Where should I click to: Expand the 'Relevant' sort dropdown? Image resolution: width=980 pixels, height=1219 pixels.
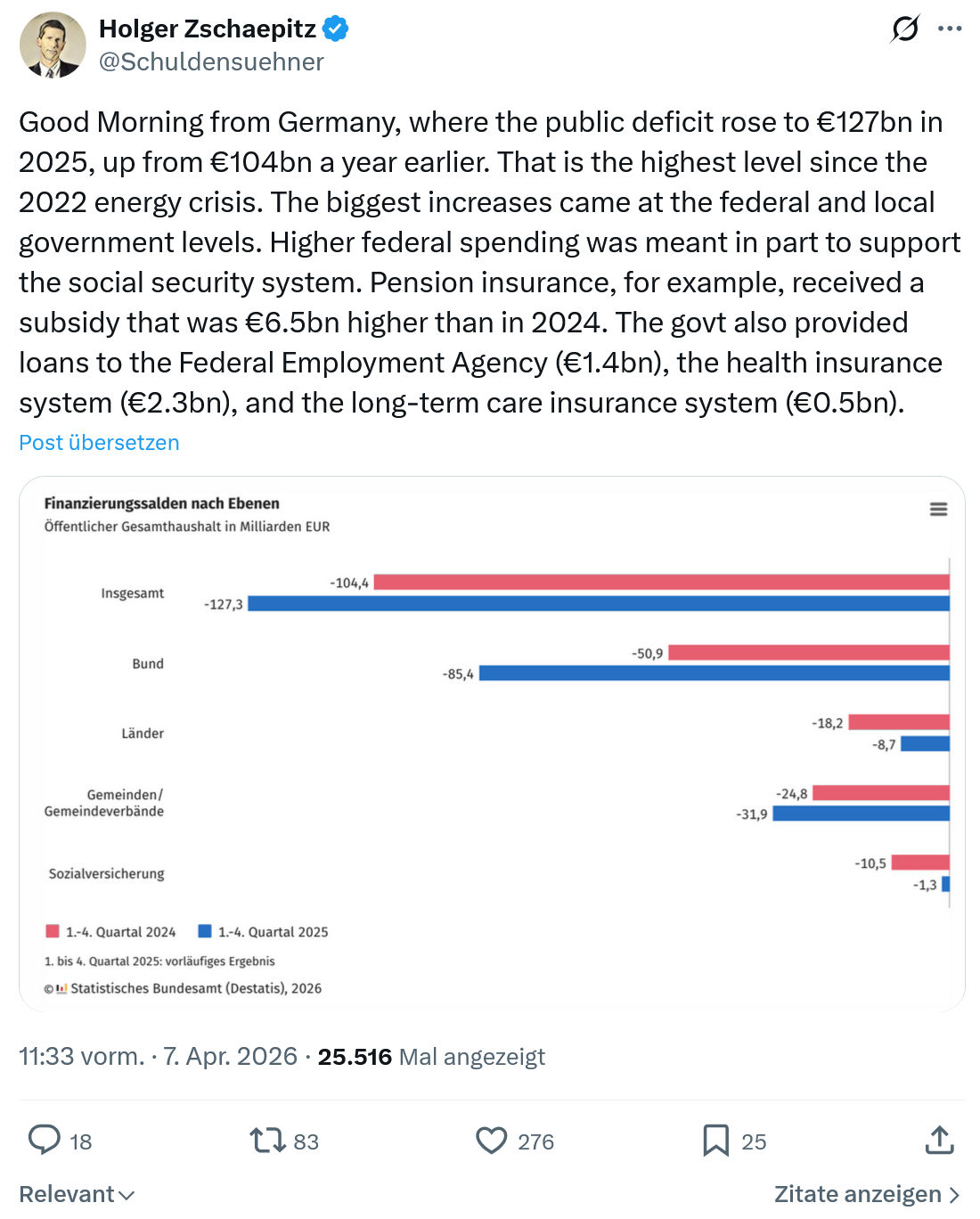[77, 1194]
